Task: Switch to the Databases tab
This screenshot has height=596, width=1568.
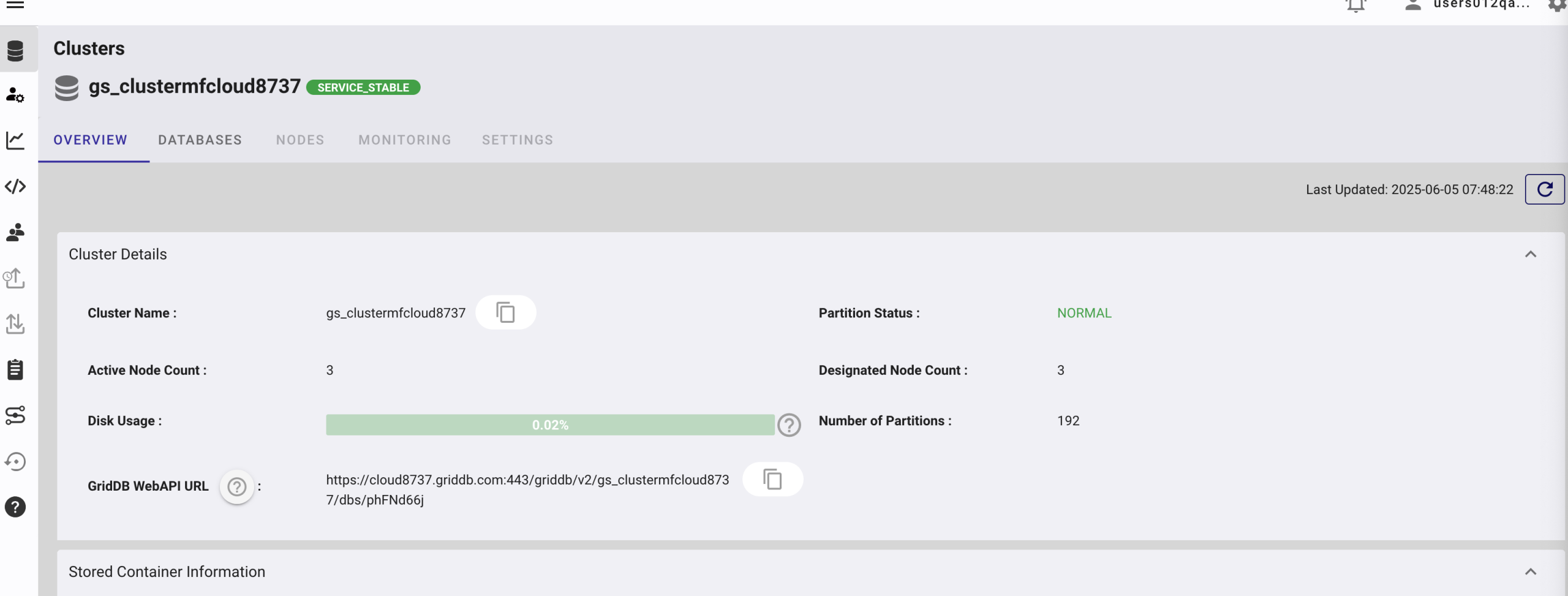Action: coord(200,140)
